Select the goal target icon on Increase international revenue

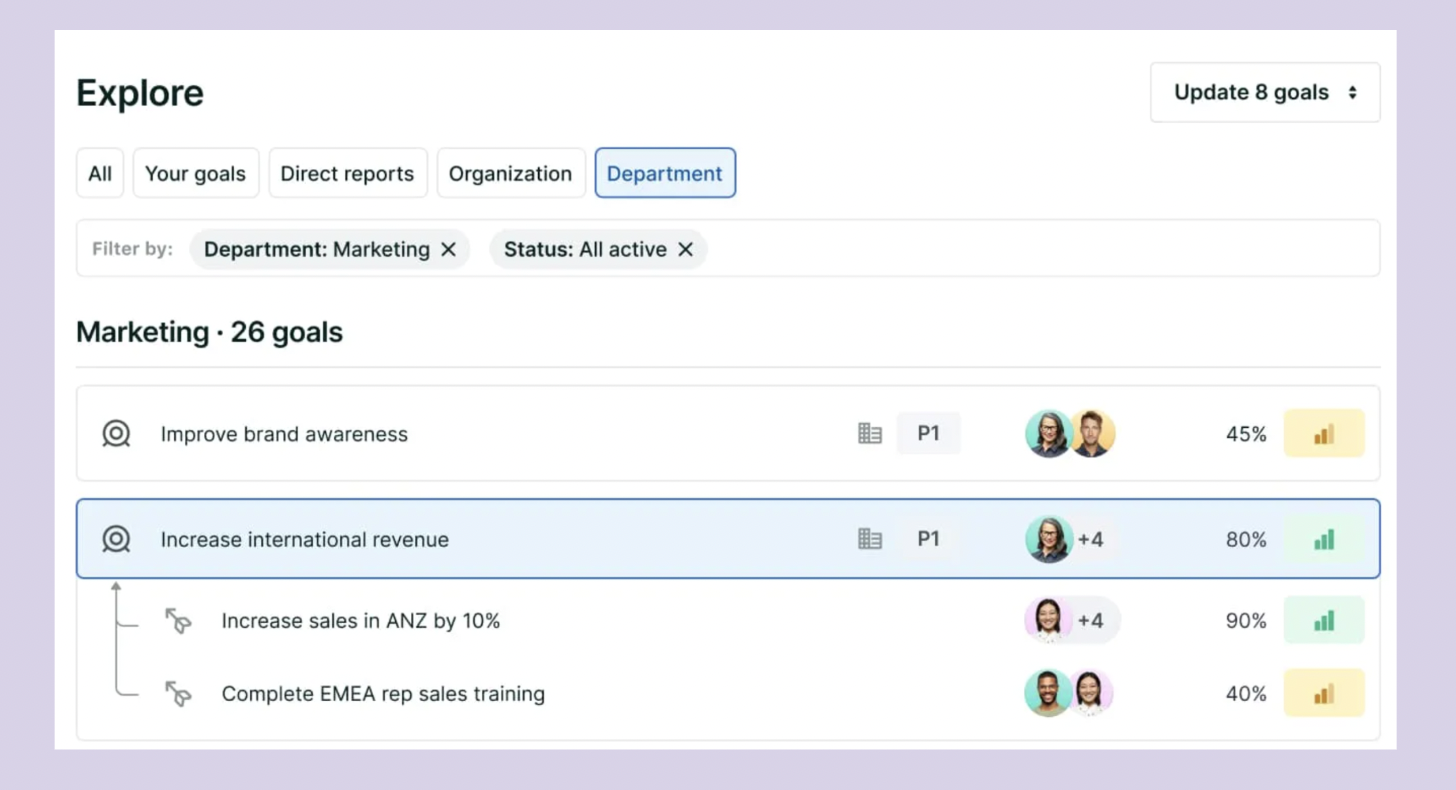116,539
